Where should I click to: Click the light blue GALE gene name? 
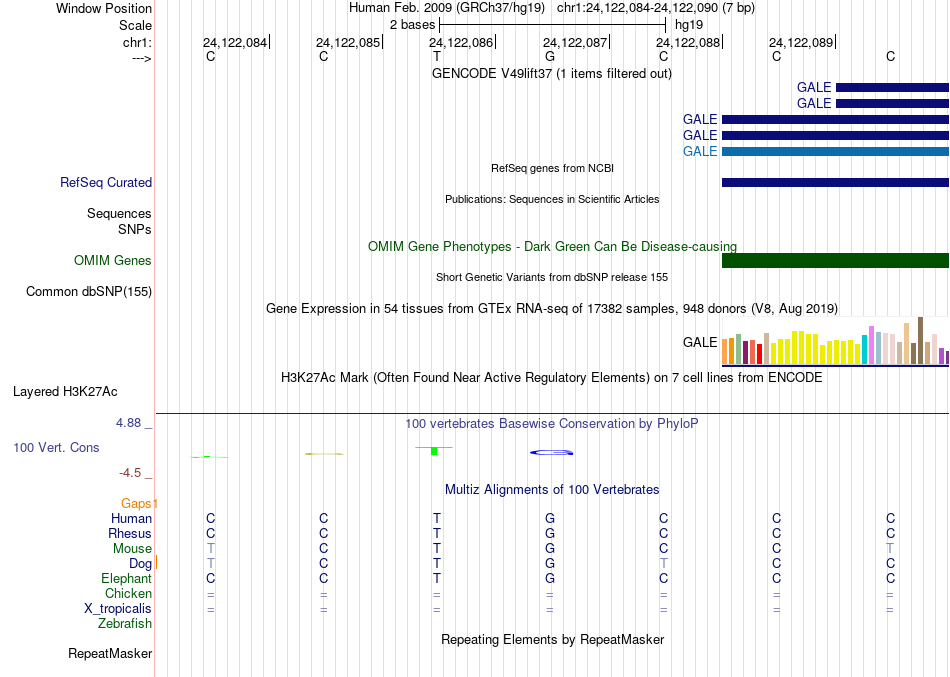pyautogui.click(x=700, y=152)
